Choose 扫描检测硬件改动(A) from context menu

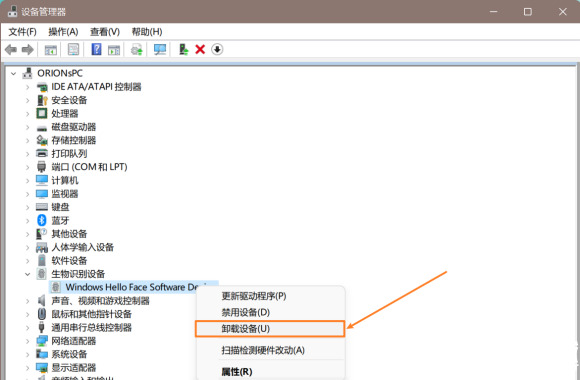click(270, 350)
